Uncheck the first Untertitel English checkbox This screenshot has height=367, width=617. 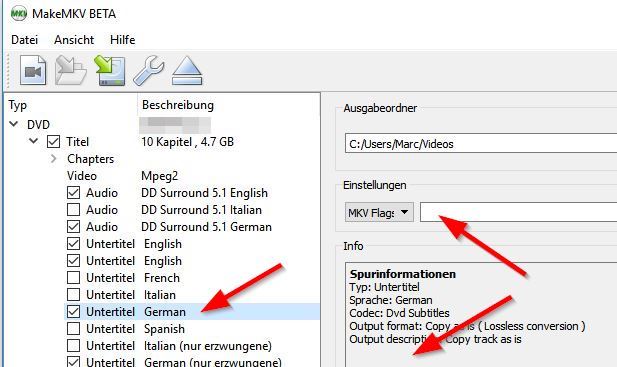pos(74,243)
